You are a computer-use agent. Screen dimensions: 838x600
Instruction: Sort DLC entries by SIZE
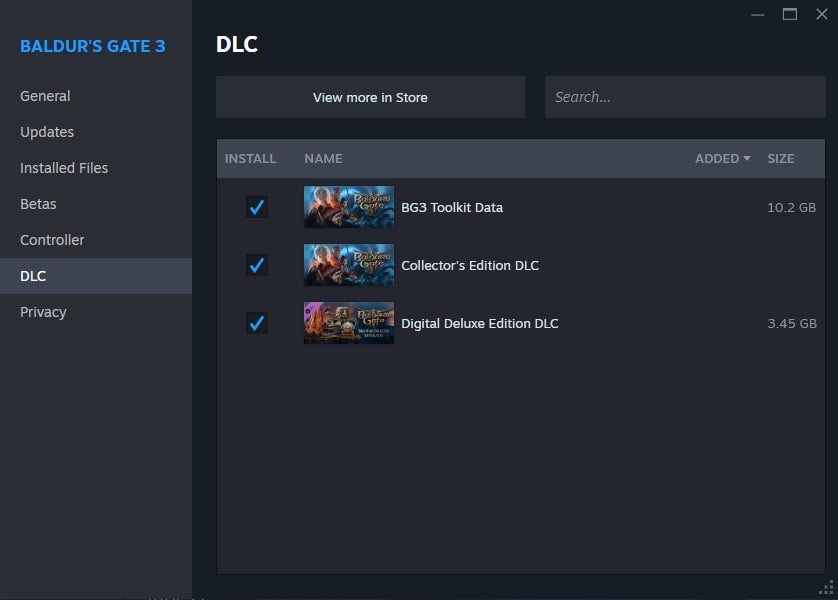tap(780, 158)
